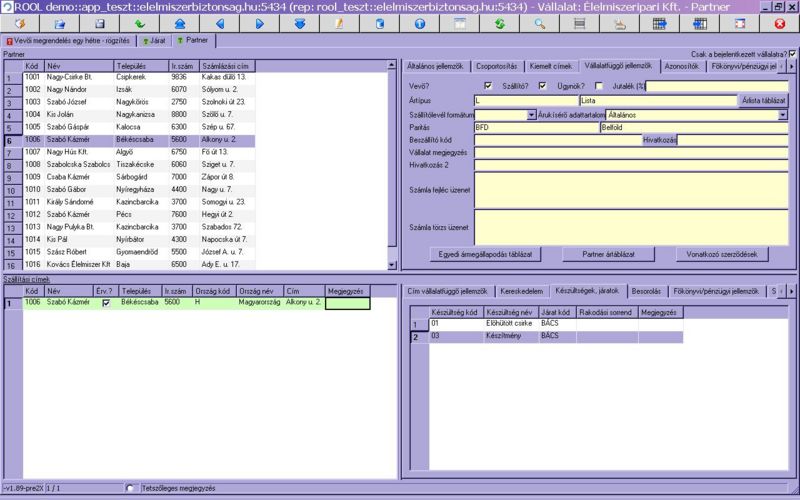Click the red exit toolbar icon
Screen dimensions: 800x500
tap(779, 22)
